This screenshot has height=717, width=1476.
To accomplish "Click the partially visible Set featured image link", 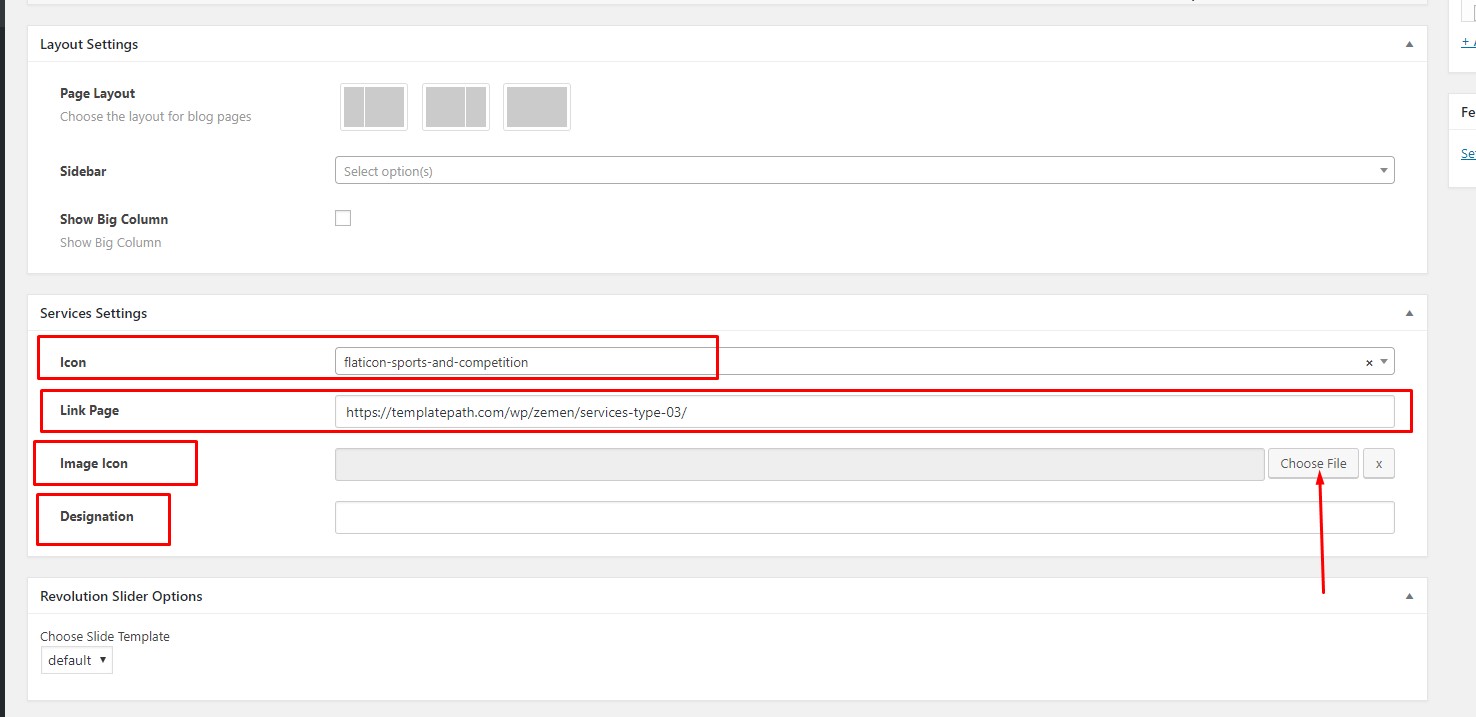I will (x=1468, y=154).
